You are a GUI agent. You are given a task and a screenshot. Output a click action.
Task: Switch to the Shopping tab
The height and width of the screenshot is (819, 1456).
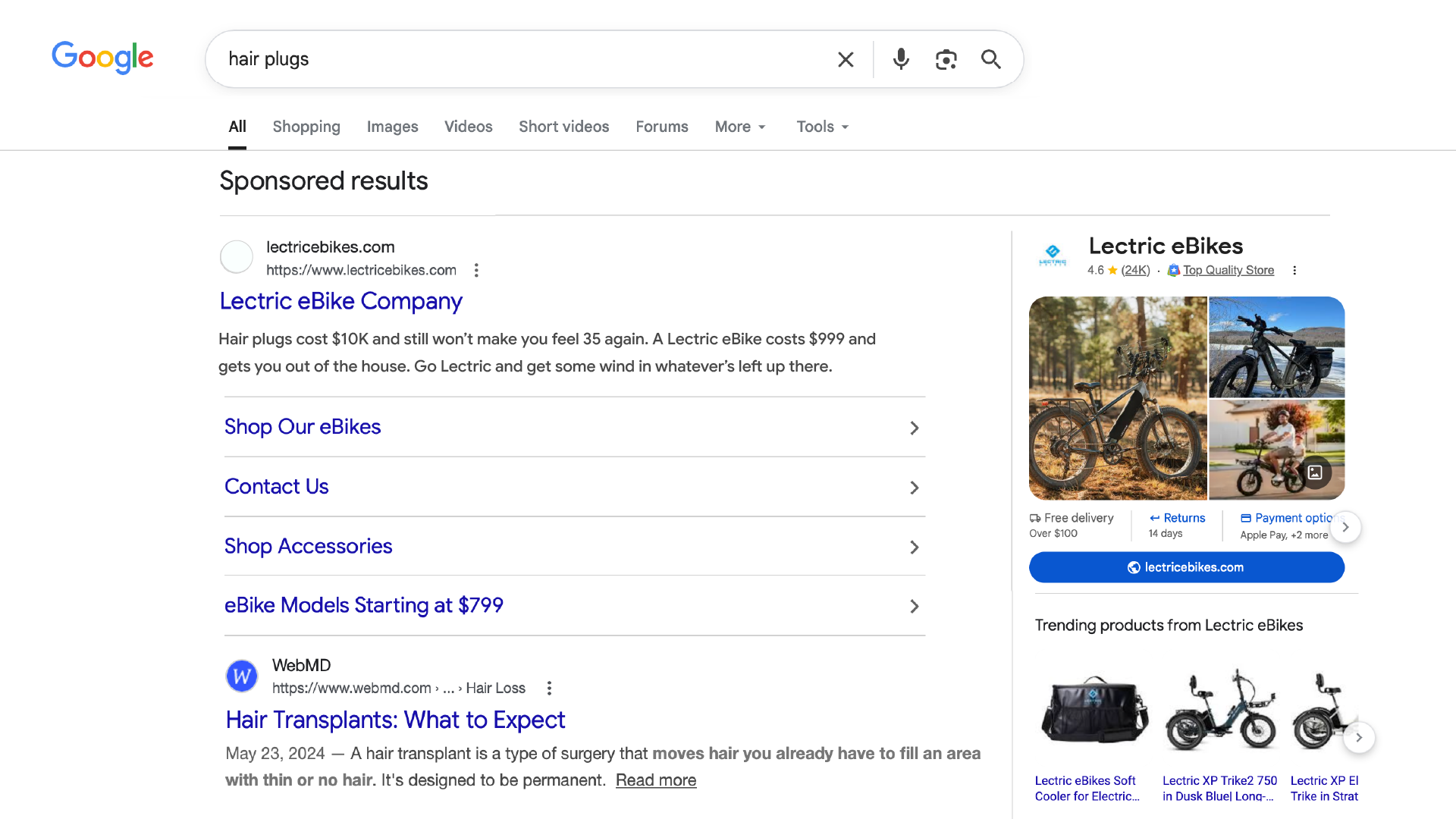coord(306,127)
